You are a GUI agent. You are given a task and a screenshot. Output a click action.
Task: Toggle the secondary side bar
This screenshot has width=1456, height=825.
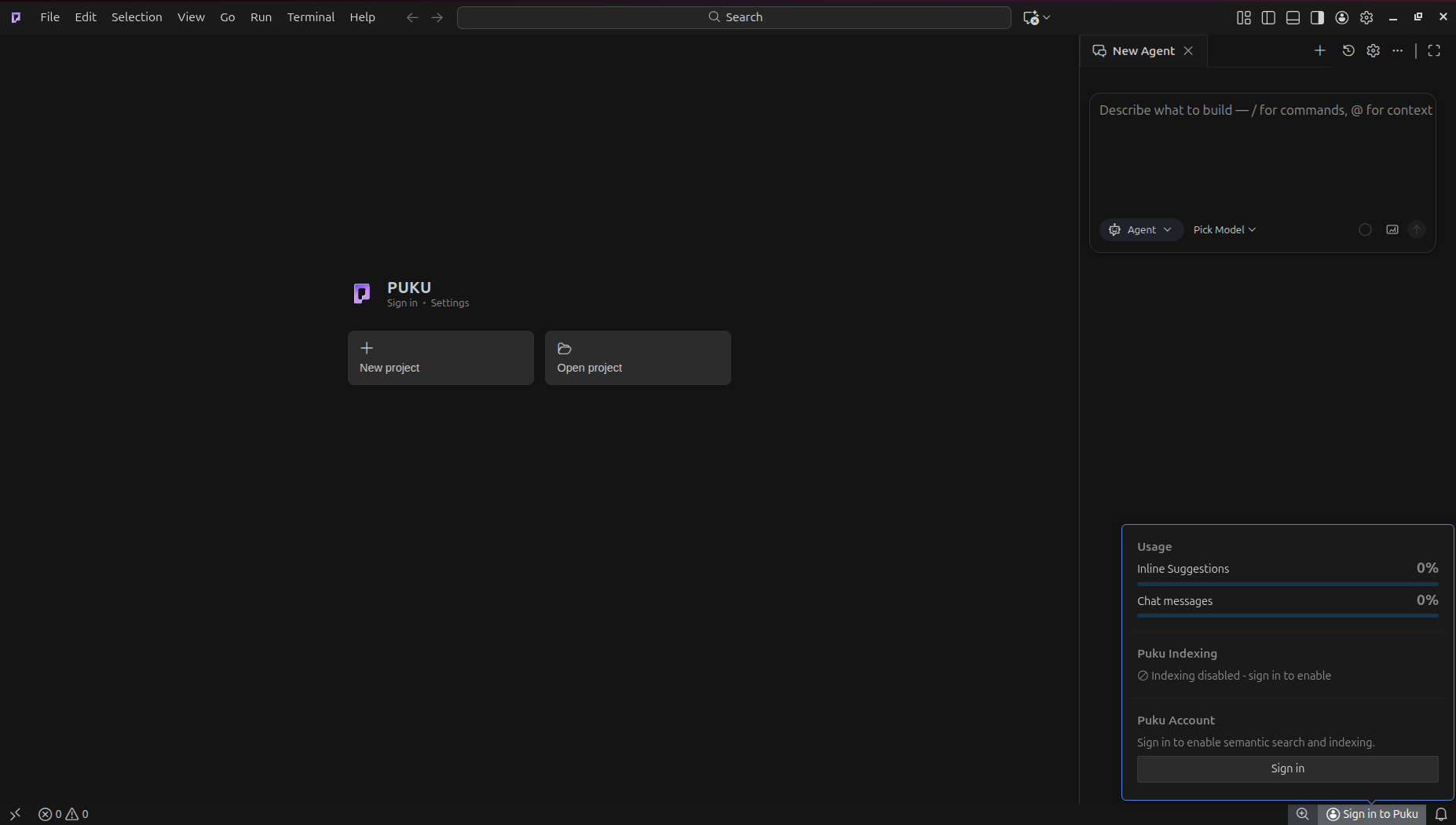click(x=1317, y=17)
